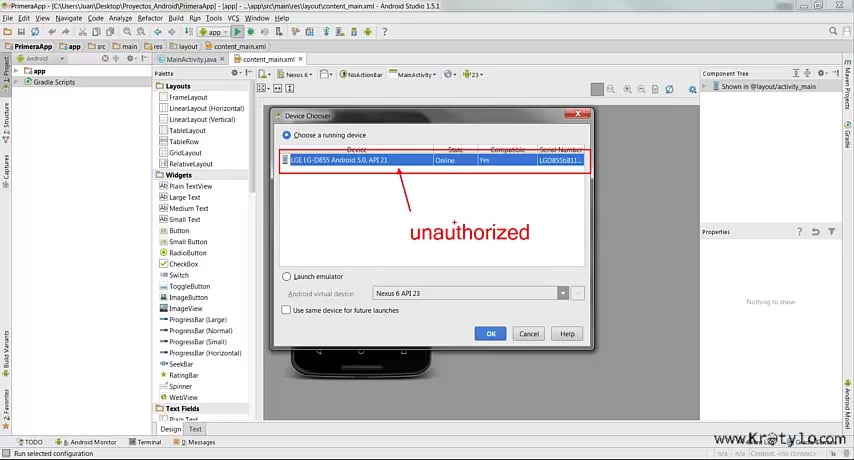Click the zoom out icon in the designer

[641, 89]
